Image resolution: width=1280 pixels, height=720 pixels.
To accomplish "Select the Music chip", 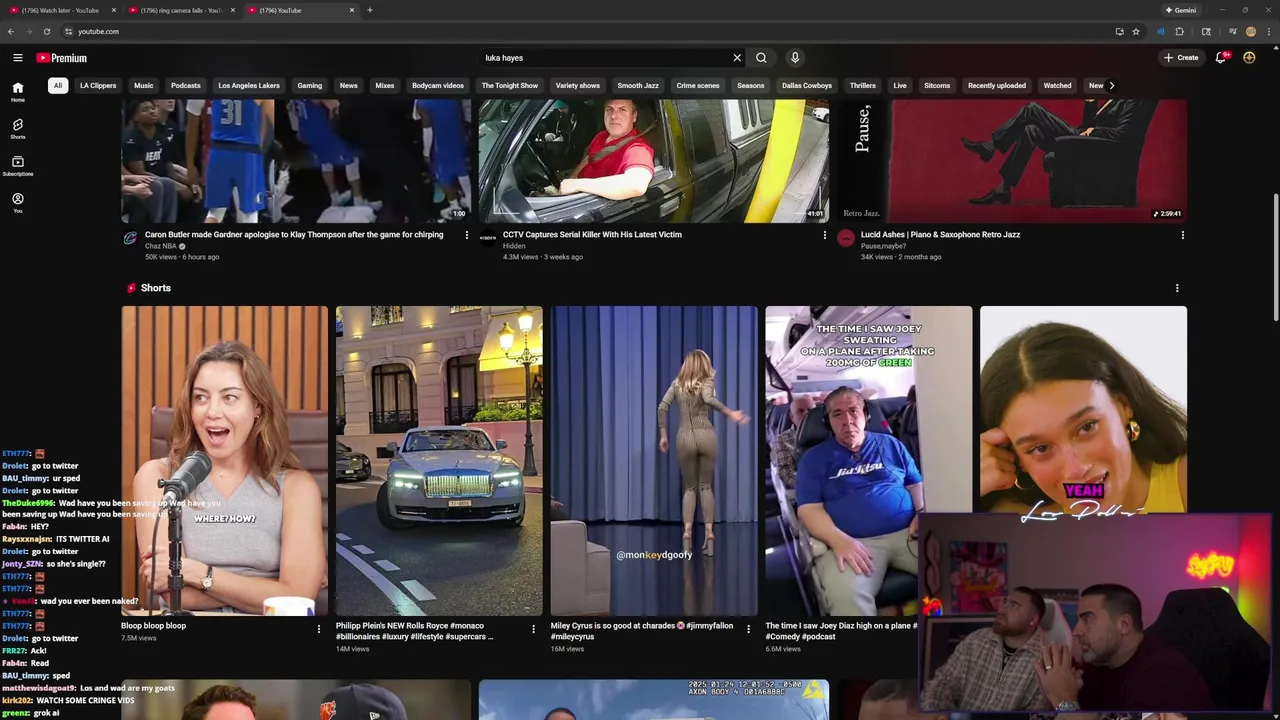I will 144,85.
